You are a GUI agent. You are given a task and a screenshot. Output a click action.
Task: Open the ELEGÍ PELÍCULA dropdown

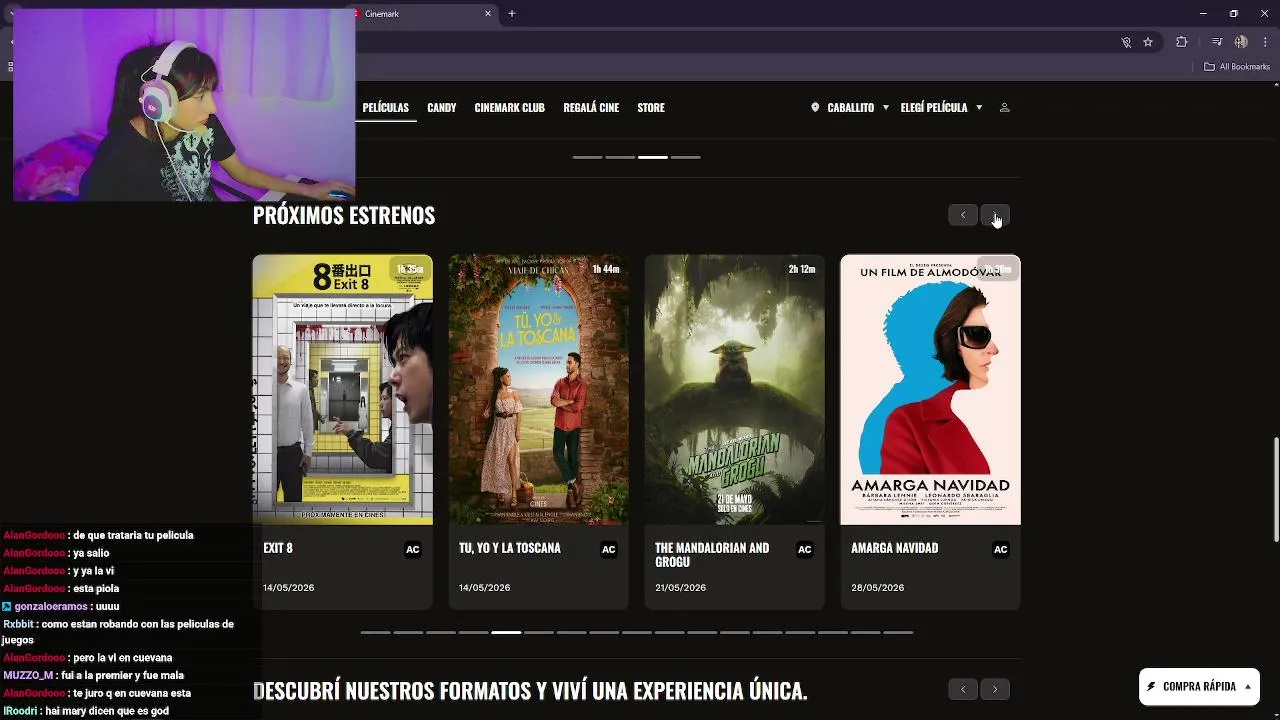click(941, 107)
